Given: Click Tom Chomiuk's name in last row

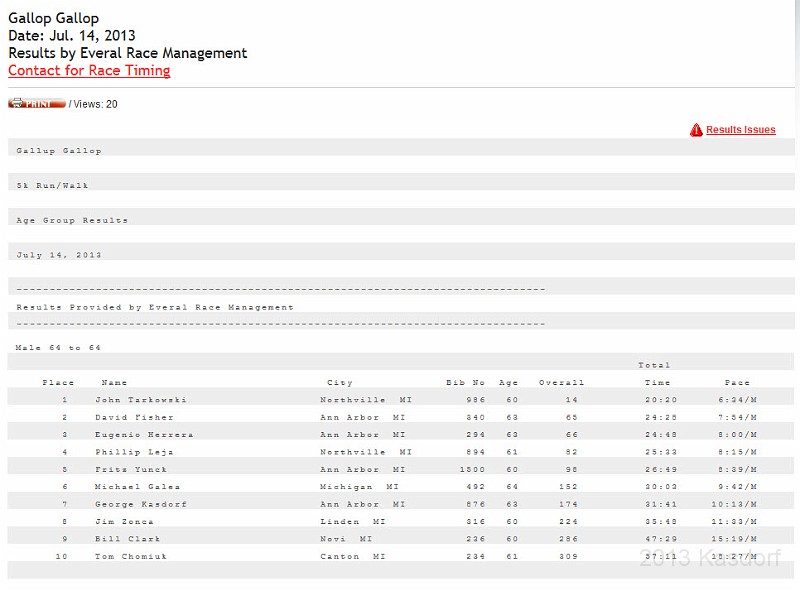Looking at the screenshot, I should (132, 556).
